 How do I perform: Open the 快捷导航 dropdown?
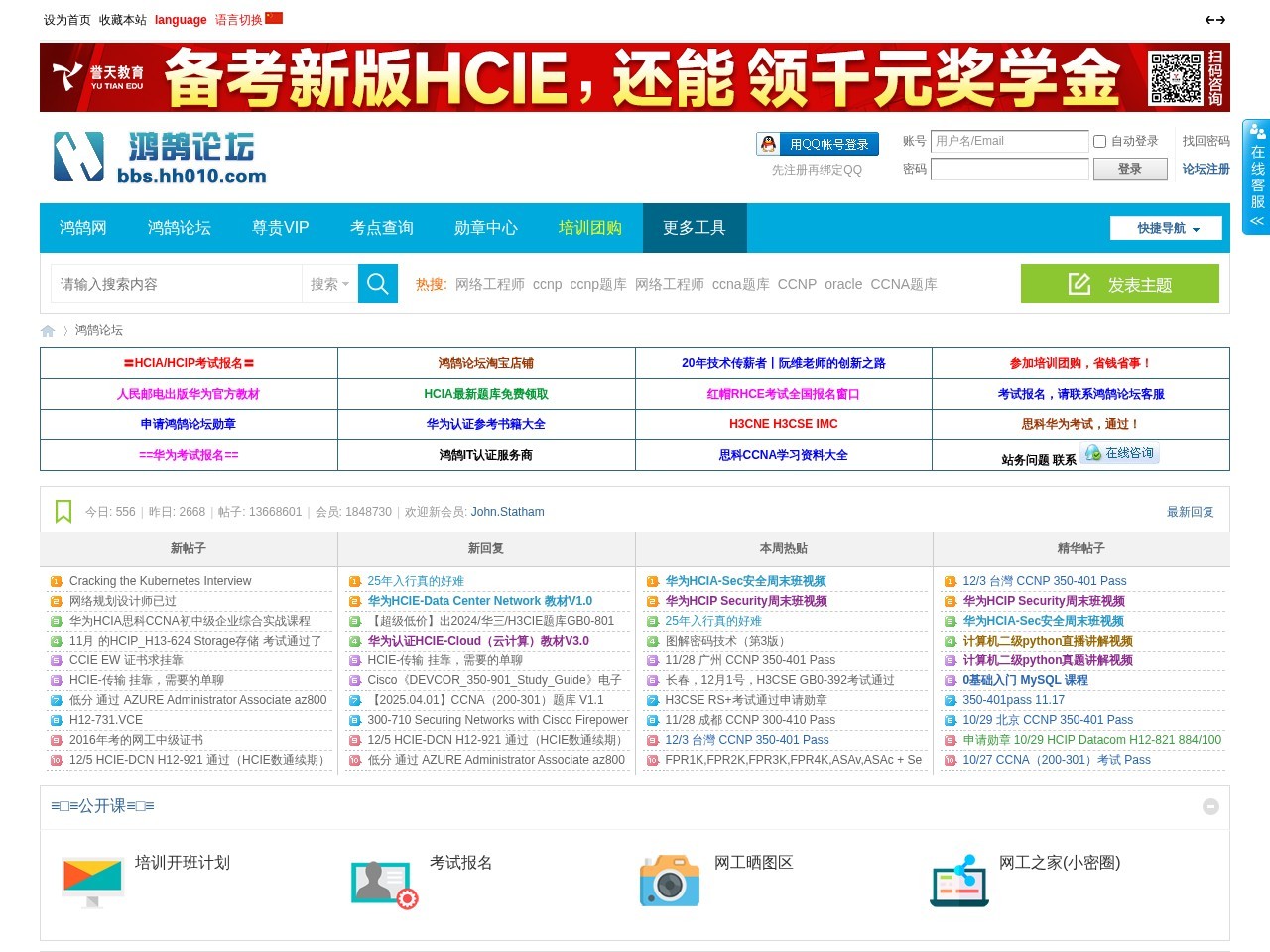[x=1167, y=228]
